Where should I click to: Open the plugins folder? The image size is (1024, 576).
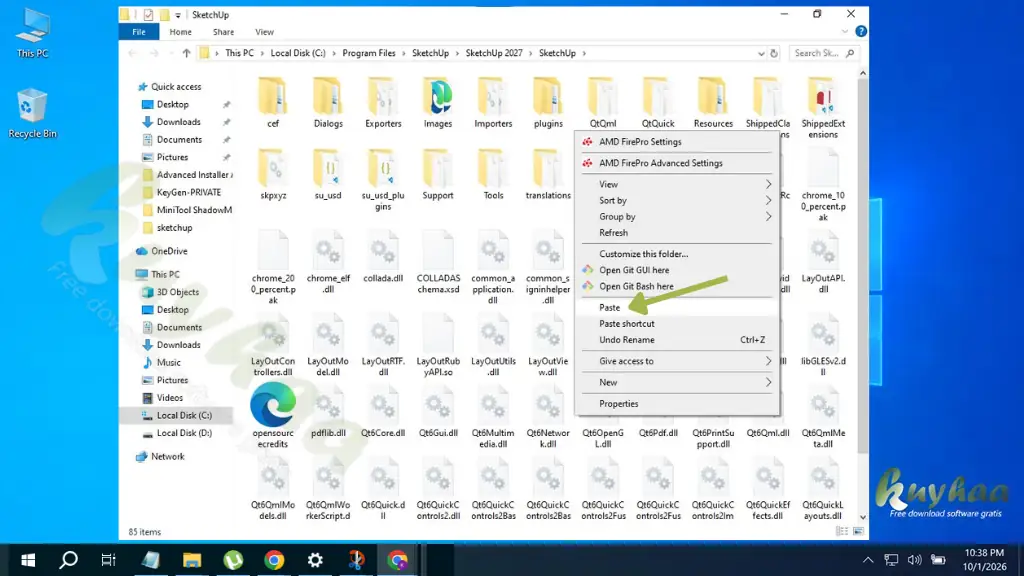pyautogui.click(x=548, y=103)
